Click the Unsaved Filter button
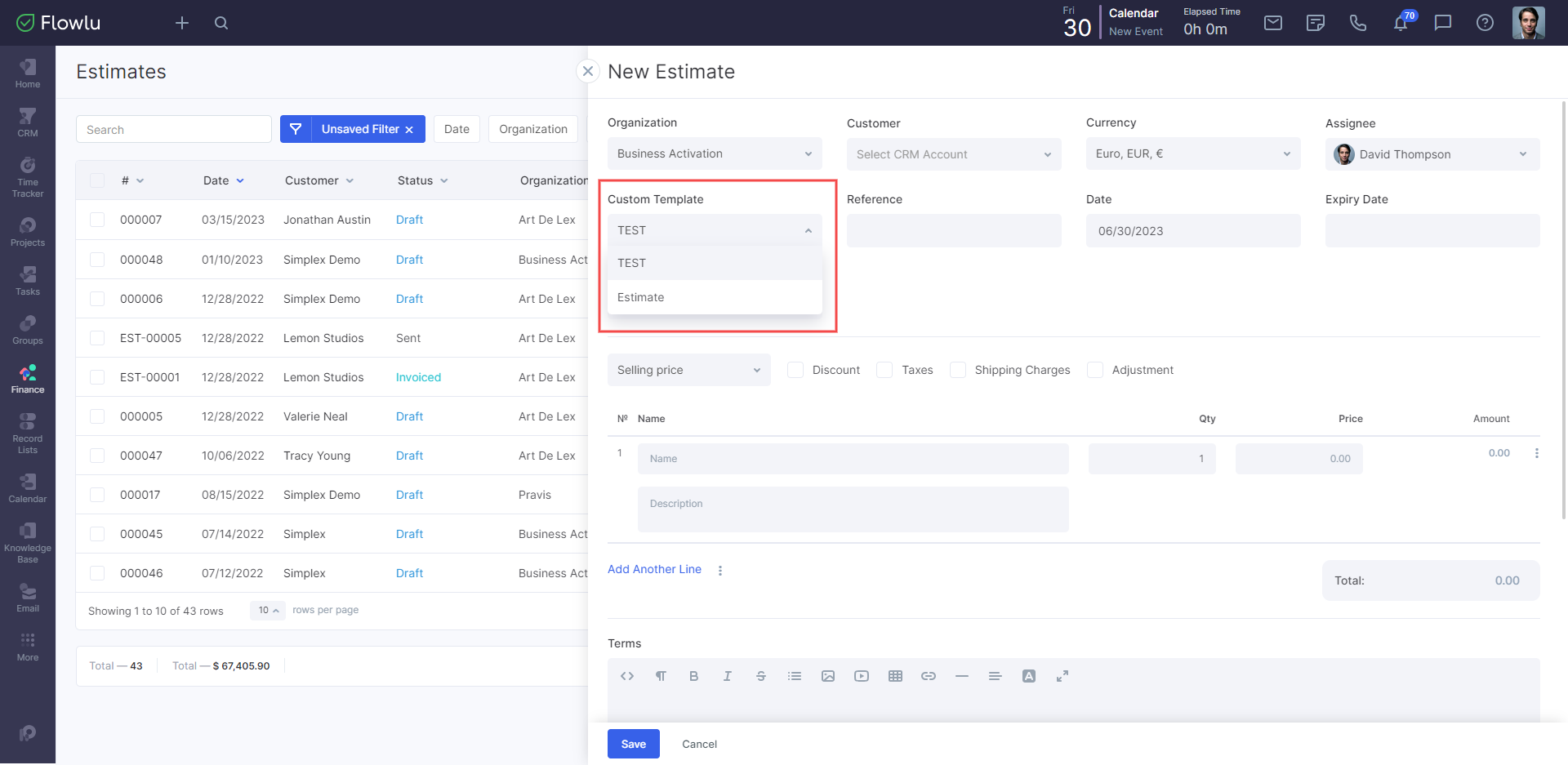Screen dimensions: 1568x765 click(353, 129)
